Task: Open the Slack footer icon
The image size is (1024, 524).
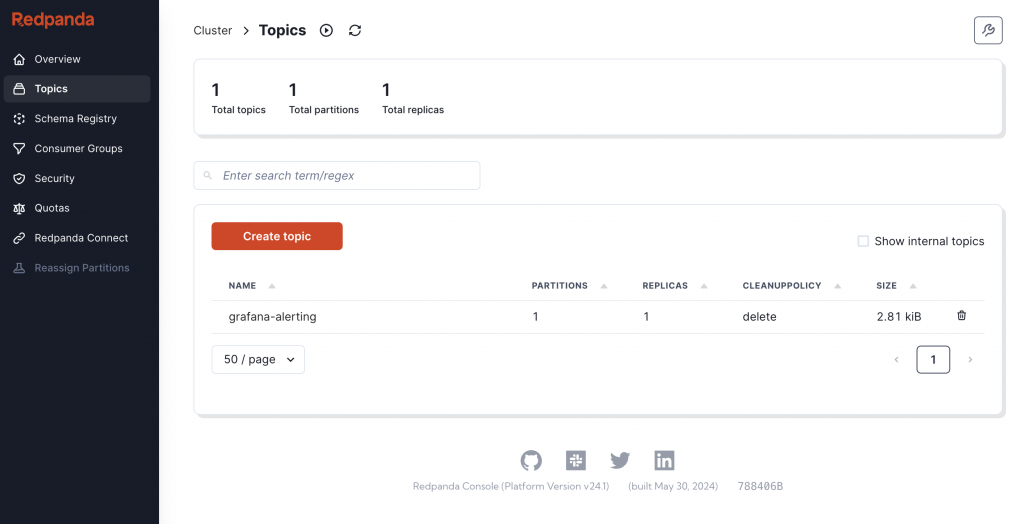Action: coord(575,460)
